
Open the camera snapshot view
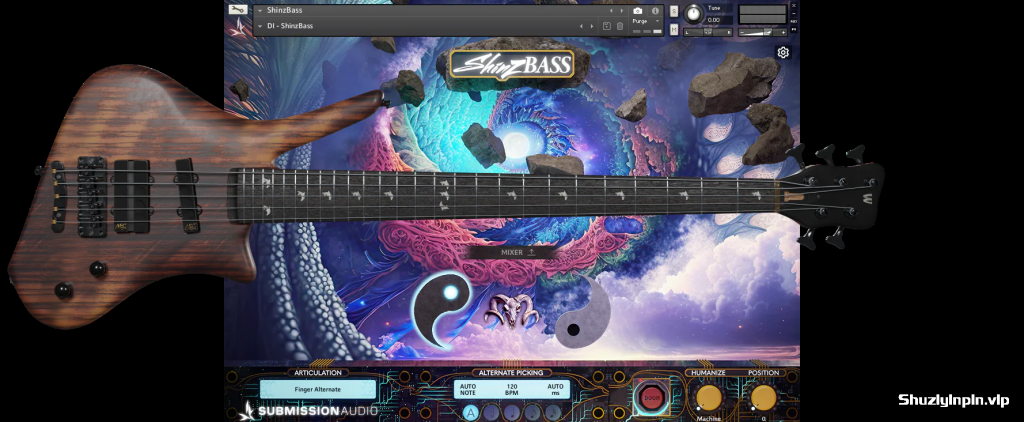coord(637,10)
